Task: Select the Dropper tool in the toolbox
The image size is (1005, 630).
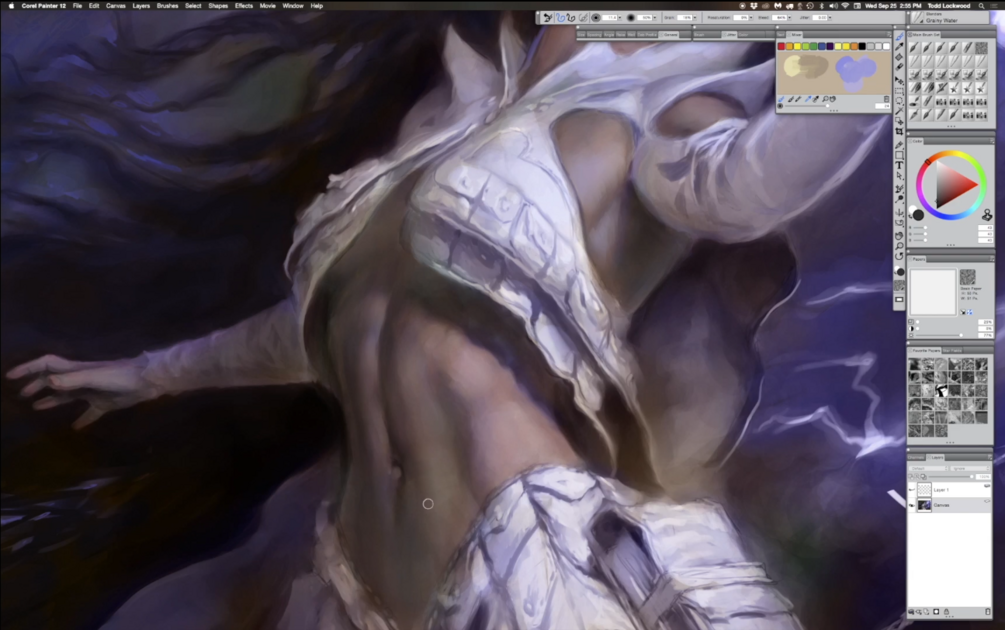Action: click(x=899, y=46)
